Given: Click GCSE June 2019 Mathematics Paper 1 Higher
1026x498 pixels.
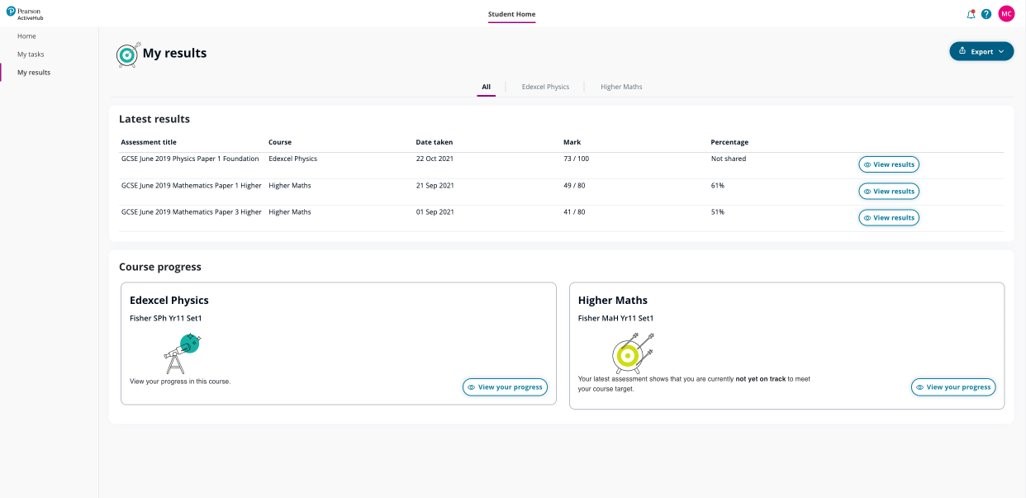Looking at the screenshot, I should click(192, 186).
